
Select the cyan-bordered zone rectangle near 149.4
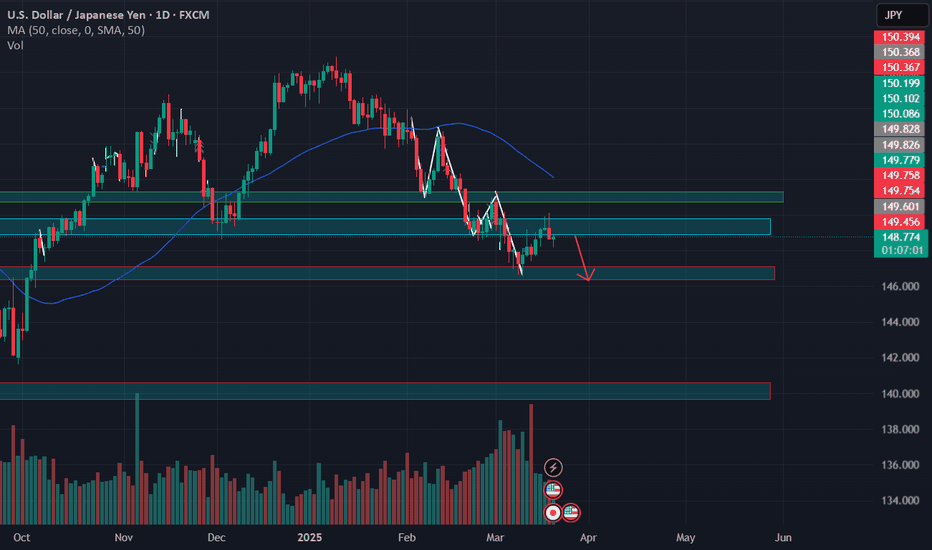[385, 227]
